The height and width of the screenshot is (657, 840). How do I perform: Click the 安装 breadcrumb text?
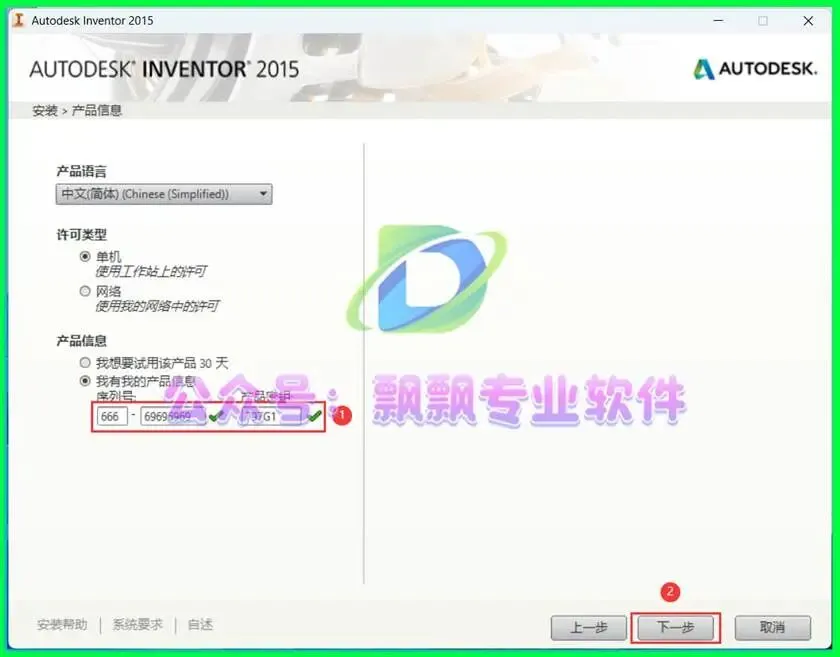(44, 110)
